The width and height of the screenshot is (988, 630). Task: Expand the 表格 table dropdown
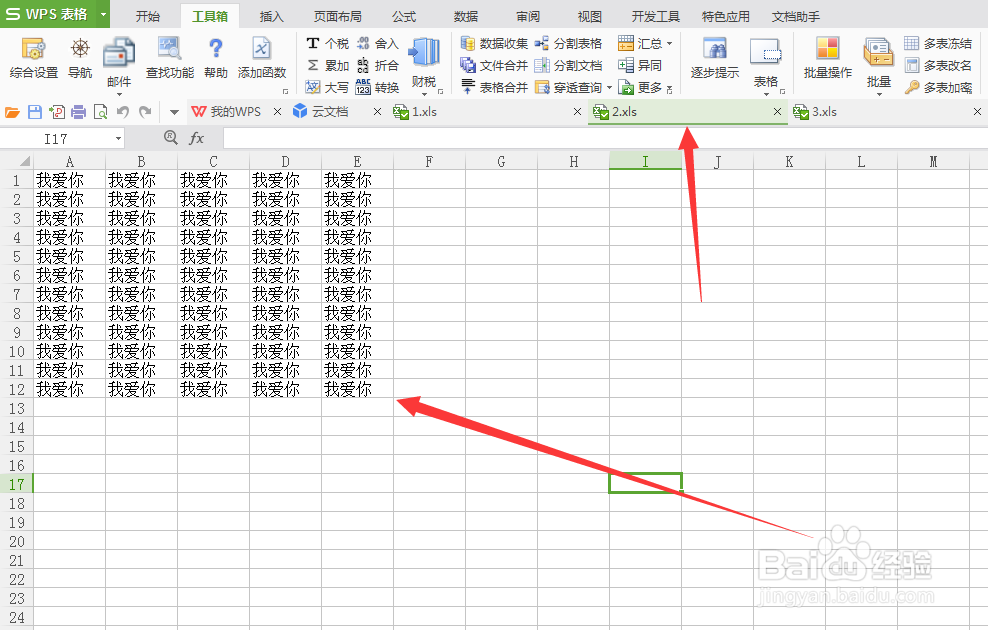tap(766, 94)
